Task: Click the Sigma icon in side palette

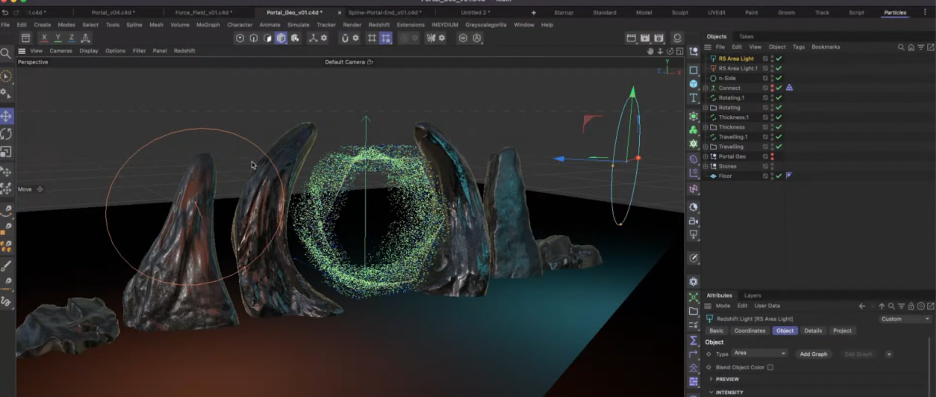Action: pyautogui.click(x=693, y=340)
